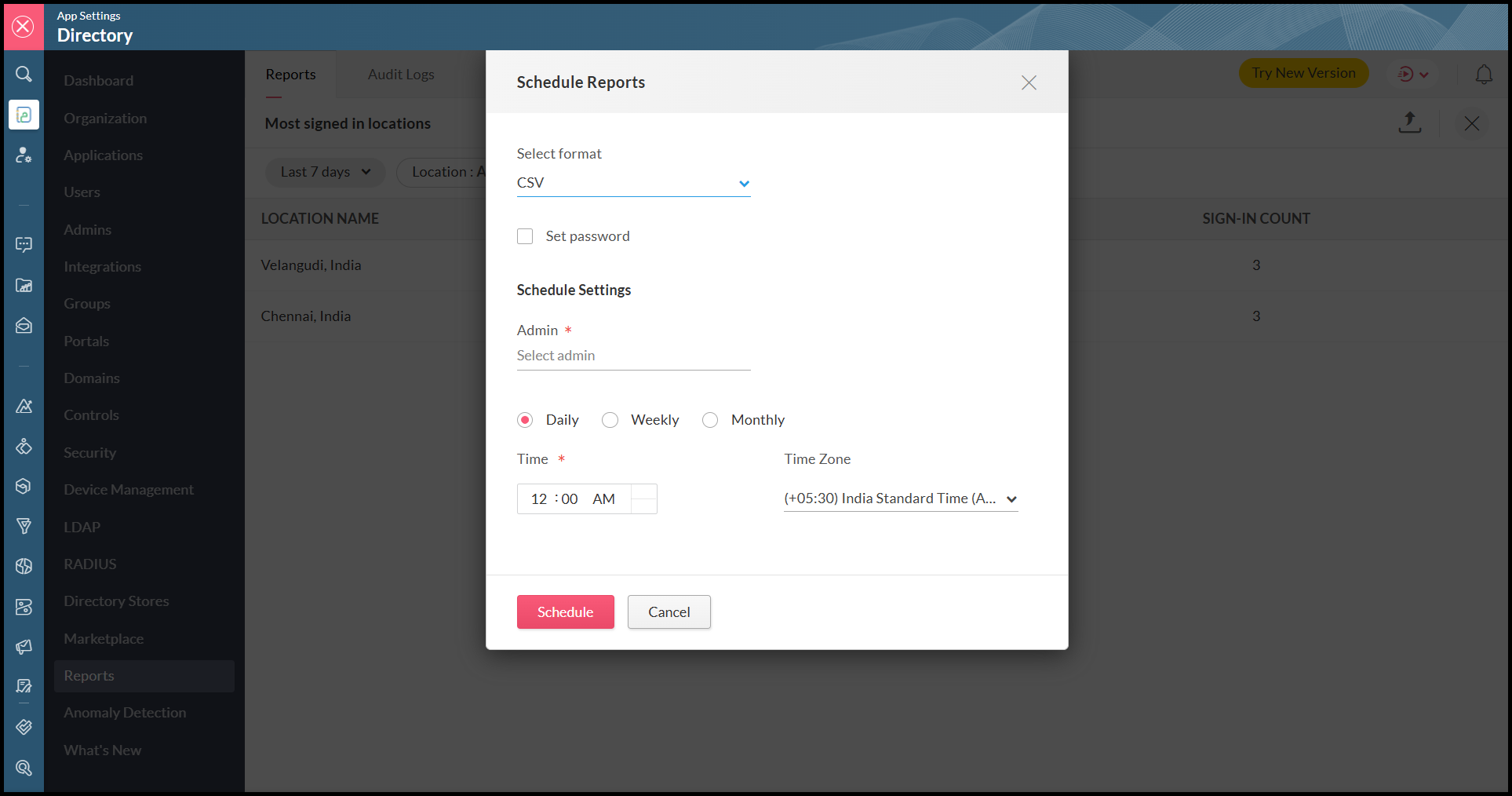The width and height of the screenshot is (1512, 796).
Task: Open the notepad pencil icon in the icon rail
Action: [x=24, y=687]
